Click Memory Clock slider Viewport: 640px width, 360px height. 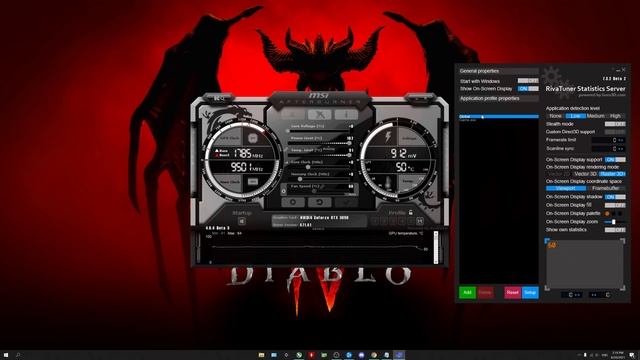click(319, 179)
